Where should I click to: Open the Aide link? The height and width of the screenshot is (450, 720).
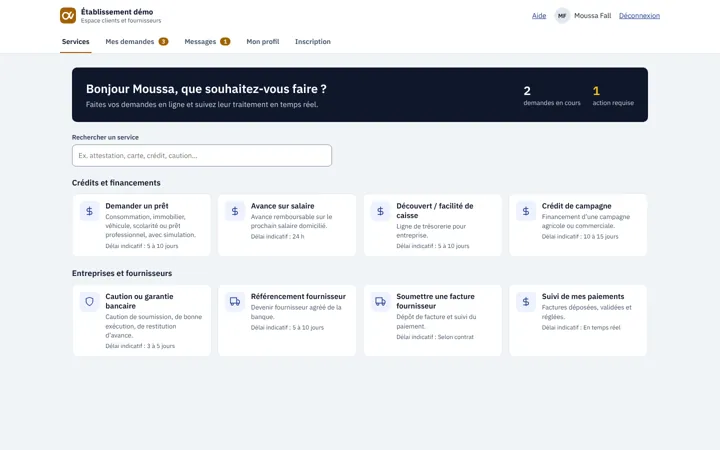point(539,16)
